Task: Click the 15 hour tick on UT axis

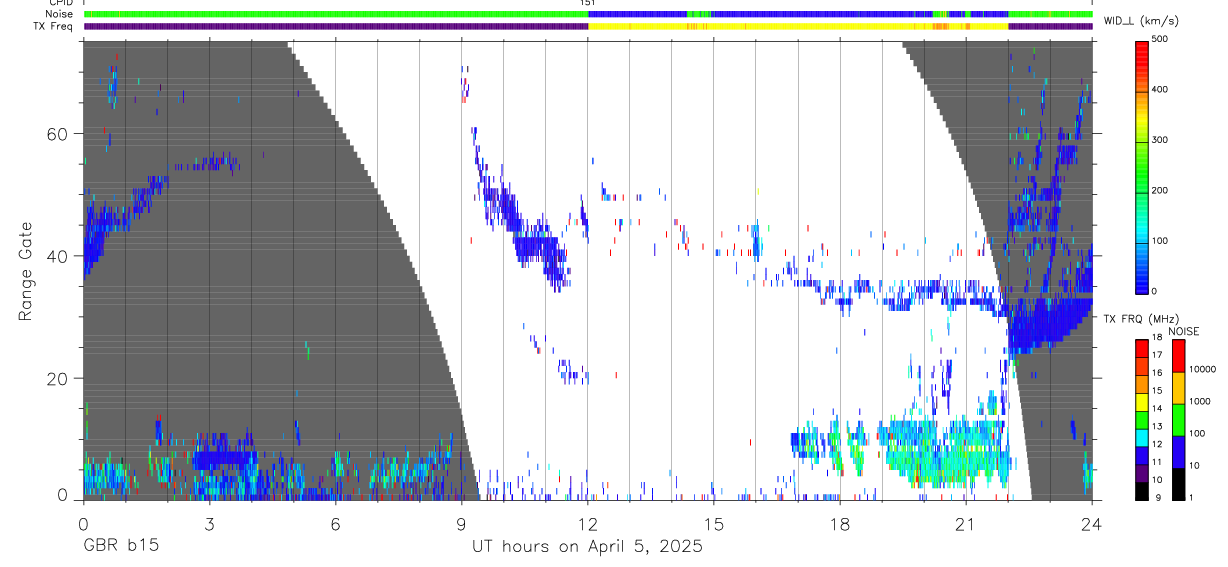Action: (713, 525)
